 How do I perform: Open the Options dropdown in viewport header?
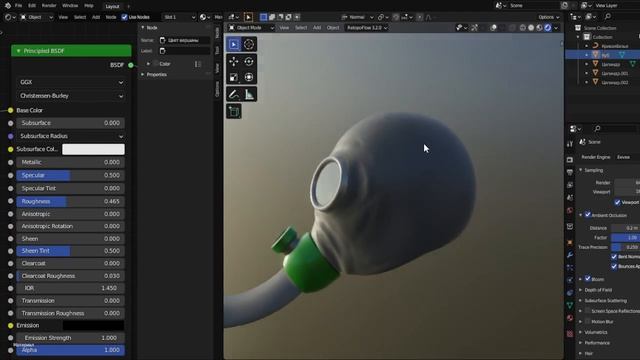(549, 17)
